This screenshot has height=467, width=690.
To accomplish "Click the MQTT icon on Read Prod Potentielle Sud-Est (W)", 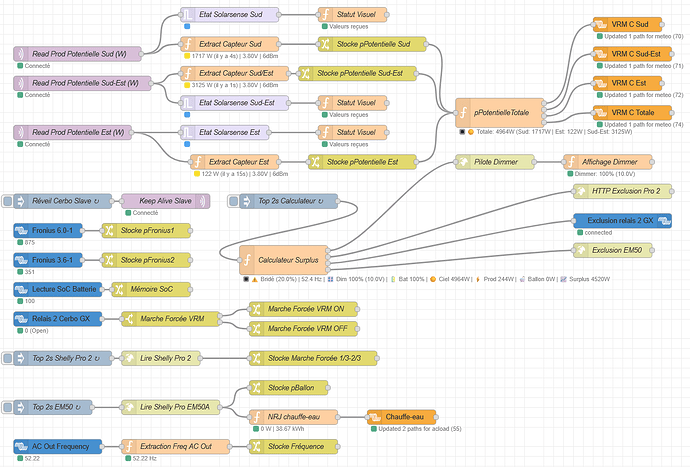I will click(x=21, y=83).
